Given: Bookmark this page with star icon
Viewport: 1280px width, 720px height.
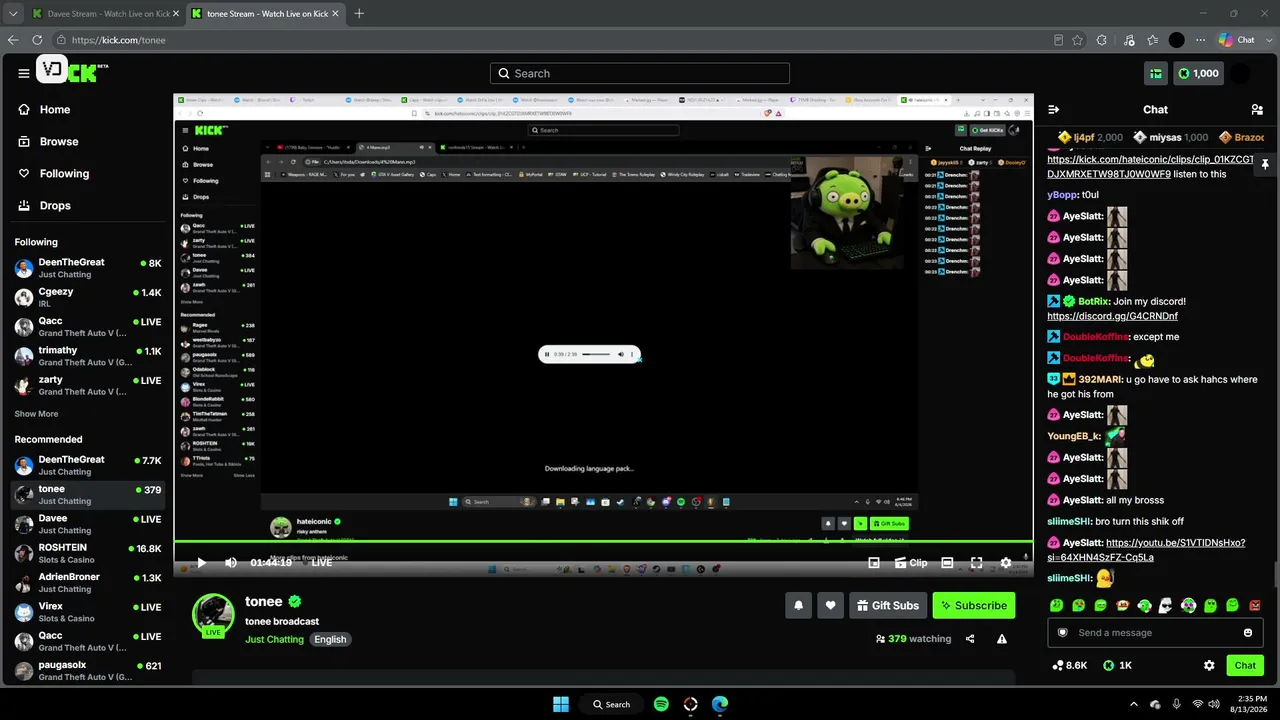Looking at the screenshot, I should click(1077, 40).
